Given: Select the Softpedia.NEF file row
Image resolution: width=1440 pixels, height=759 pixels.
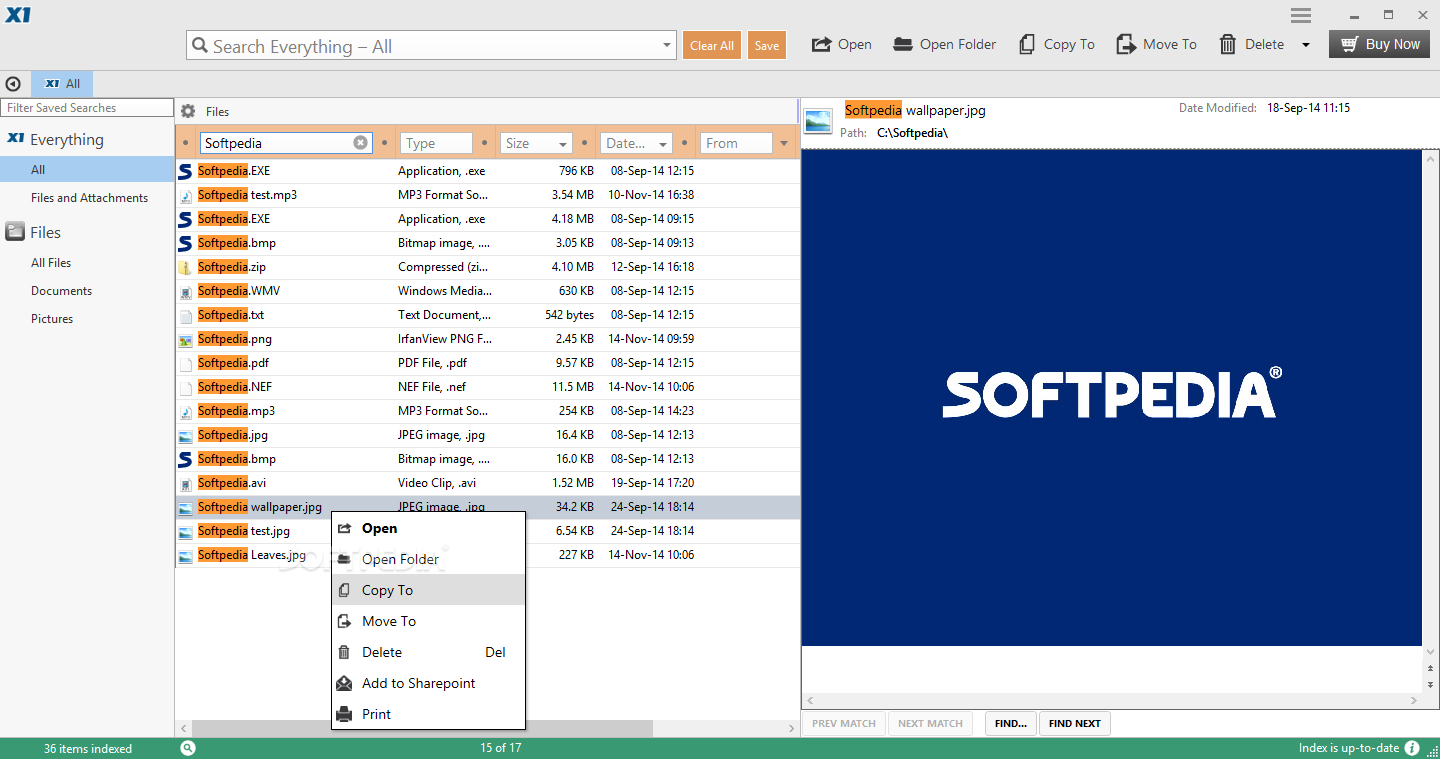Looking at the screenshot, I should click(x=487, y=387).
